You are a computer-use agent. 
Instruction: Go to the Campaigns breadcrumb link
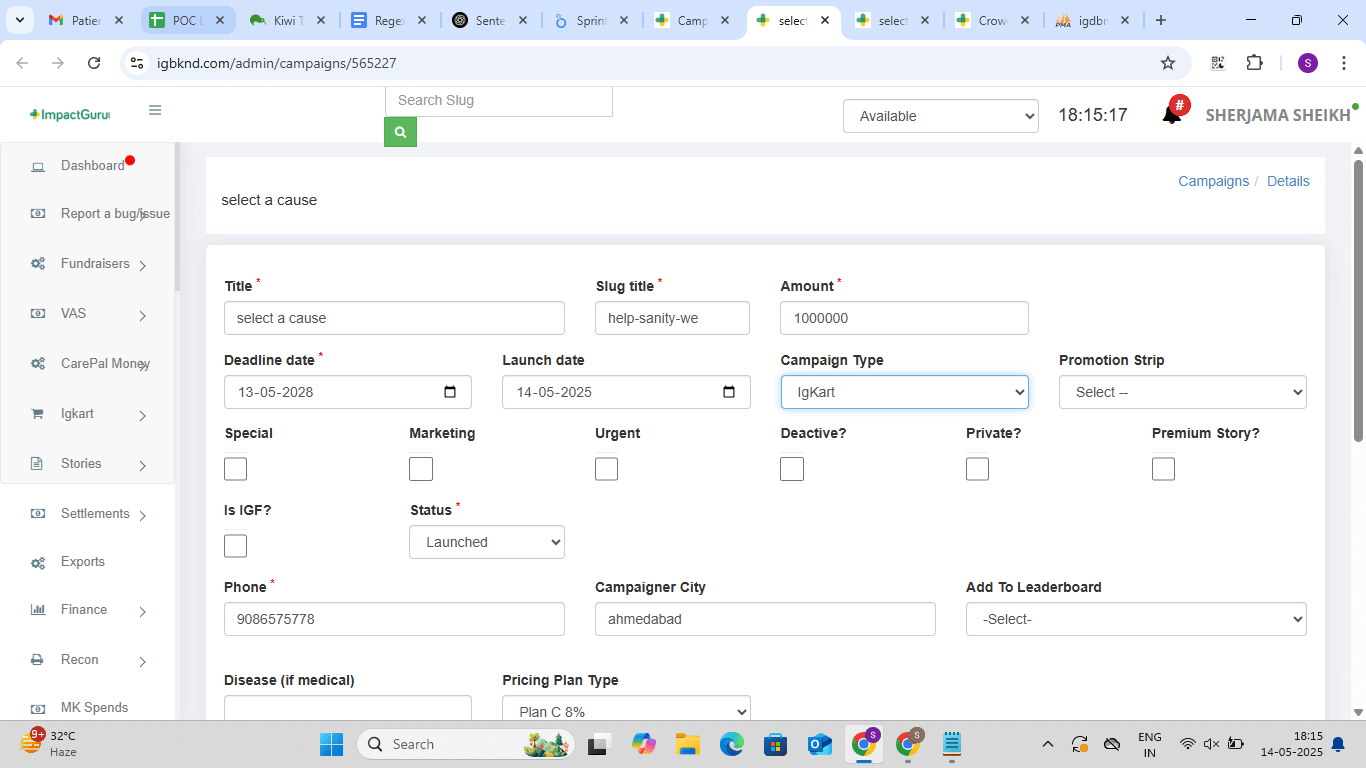click(x=1213, y=181)
